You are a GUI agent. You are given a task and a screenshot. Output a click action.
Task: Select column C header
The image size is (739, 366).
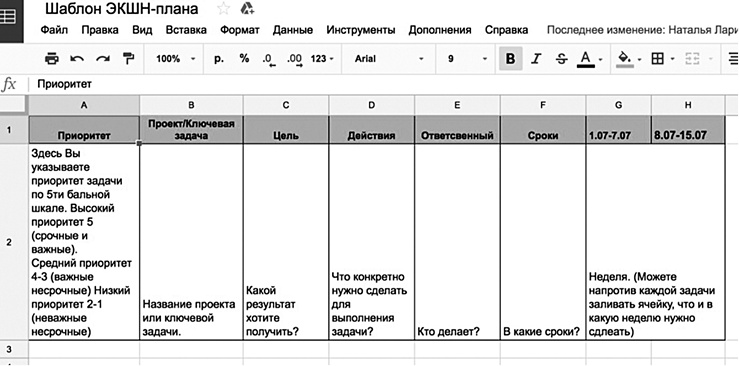coord(286,106)
